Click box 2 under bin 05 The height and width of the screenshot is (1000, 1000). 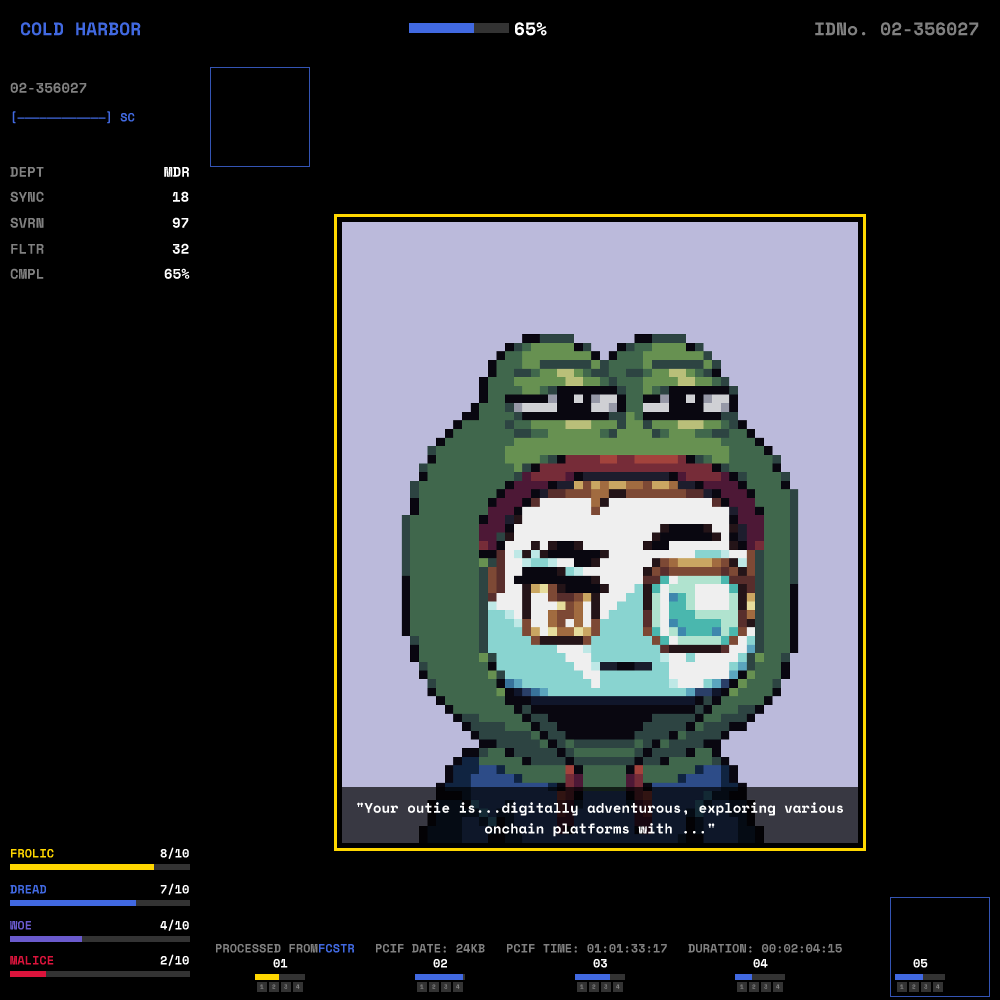[914, 987]
